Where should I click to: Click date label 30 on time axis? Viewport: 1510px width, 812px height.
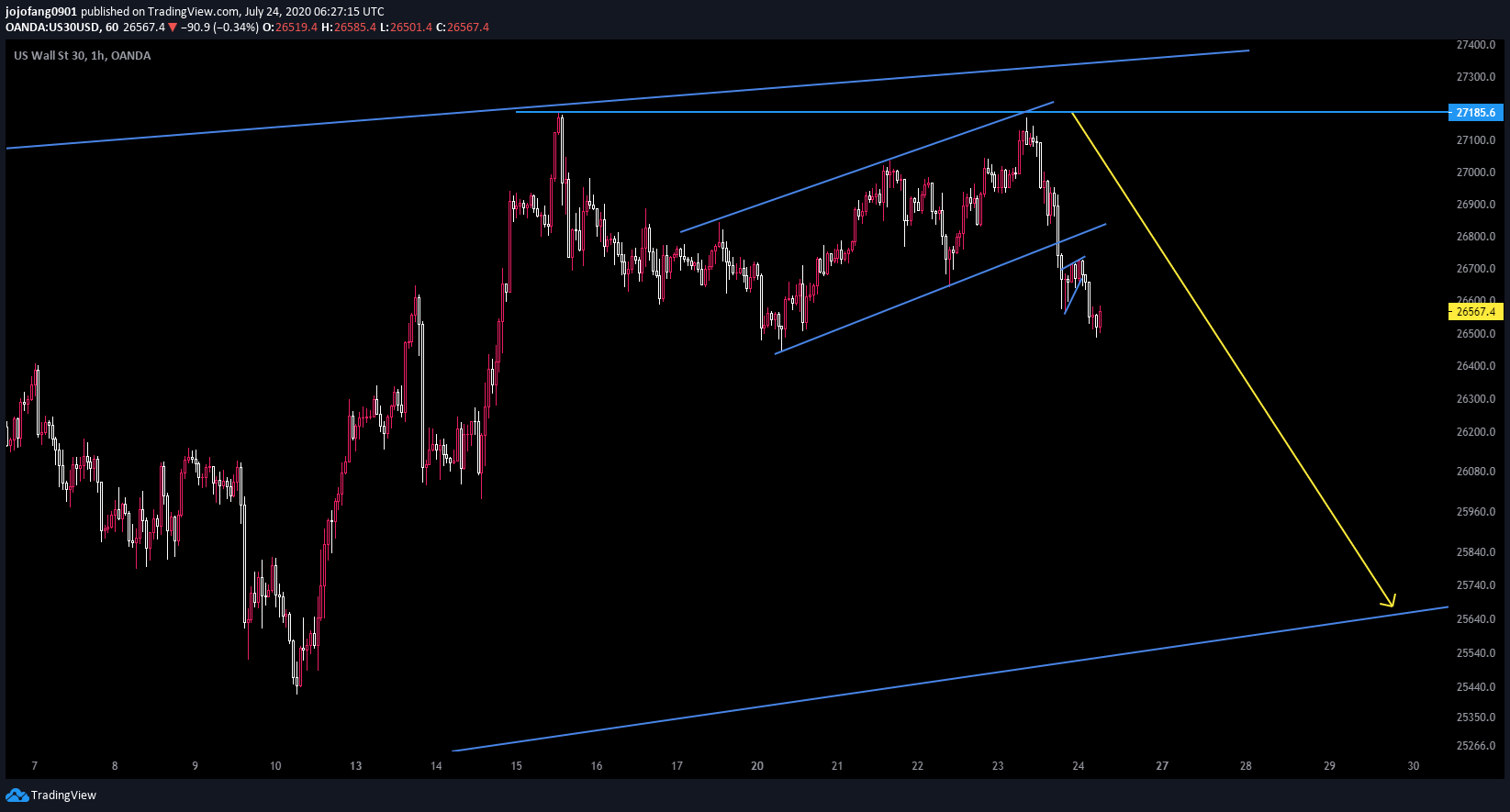click(1414, 766)
